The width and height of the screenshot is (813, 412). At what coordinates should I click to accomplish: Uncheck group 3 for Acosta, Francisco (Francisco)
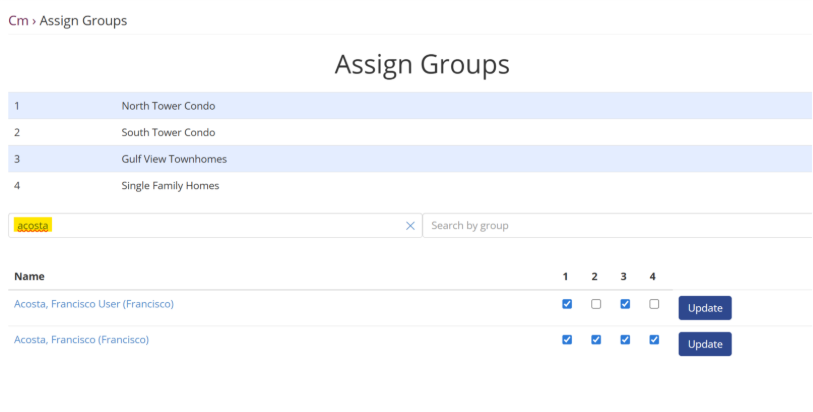tap(625, 340)
